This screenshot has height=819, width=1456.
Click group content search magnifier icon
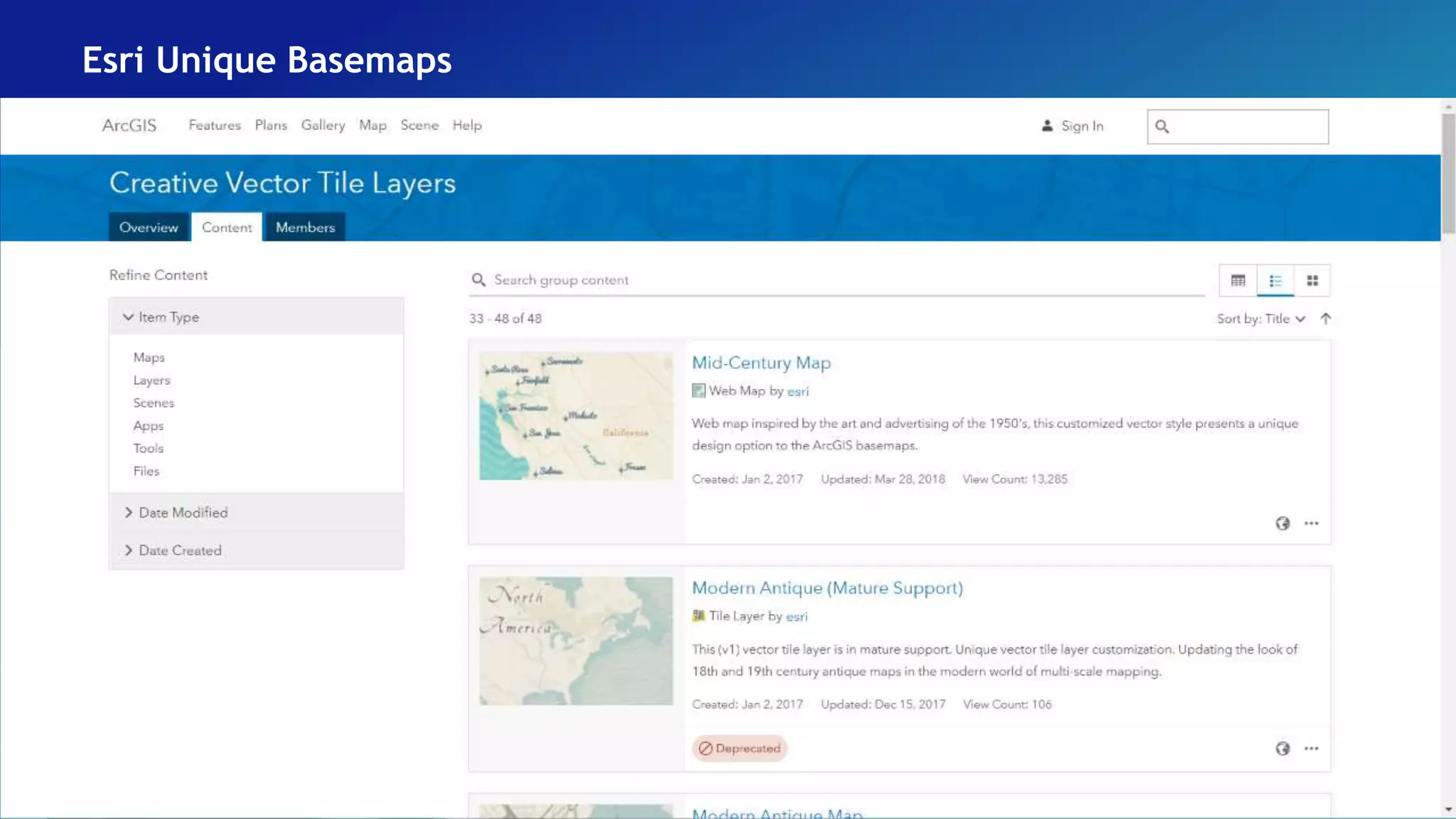(478, 280)
